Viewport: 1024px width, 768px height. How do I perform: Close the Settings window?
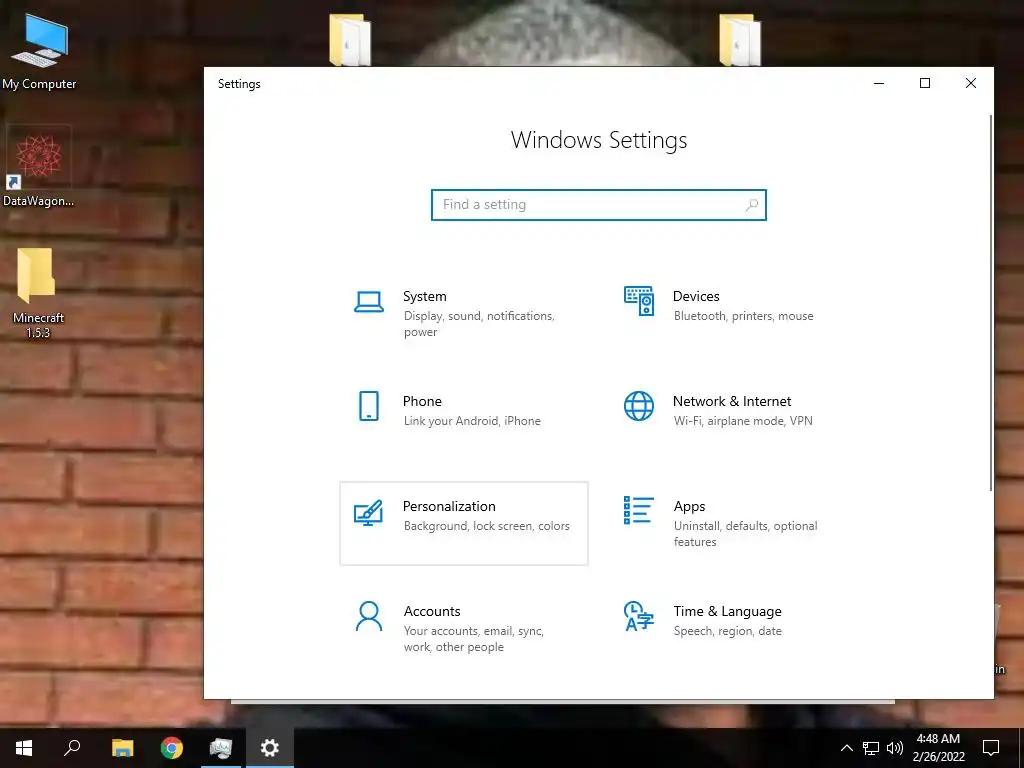click(971, 83)
